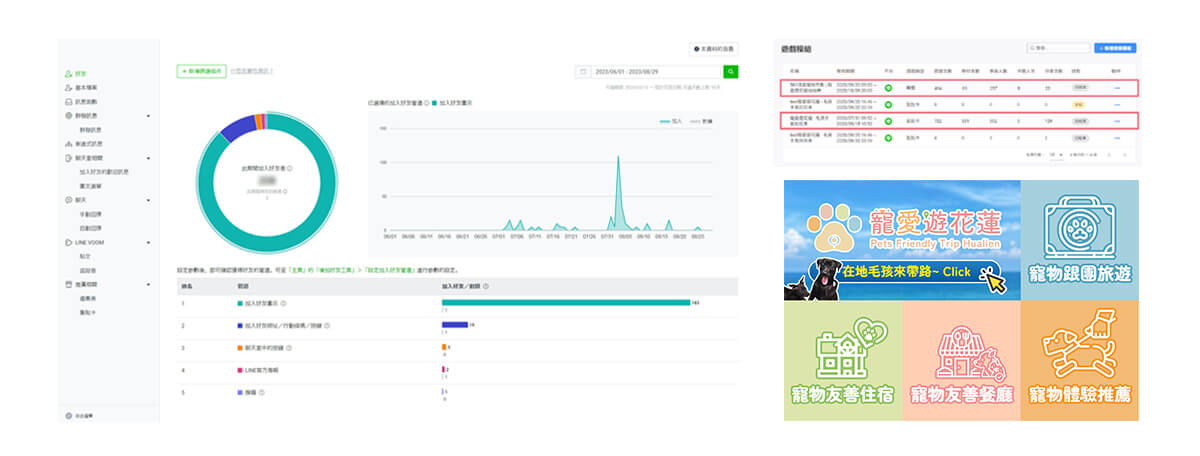1200x456 pixels.
Task: Open the 寵物友善餐廳 restaurant icon tile
Action: [960, 361]
